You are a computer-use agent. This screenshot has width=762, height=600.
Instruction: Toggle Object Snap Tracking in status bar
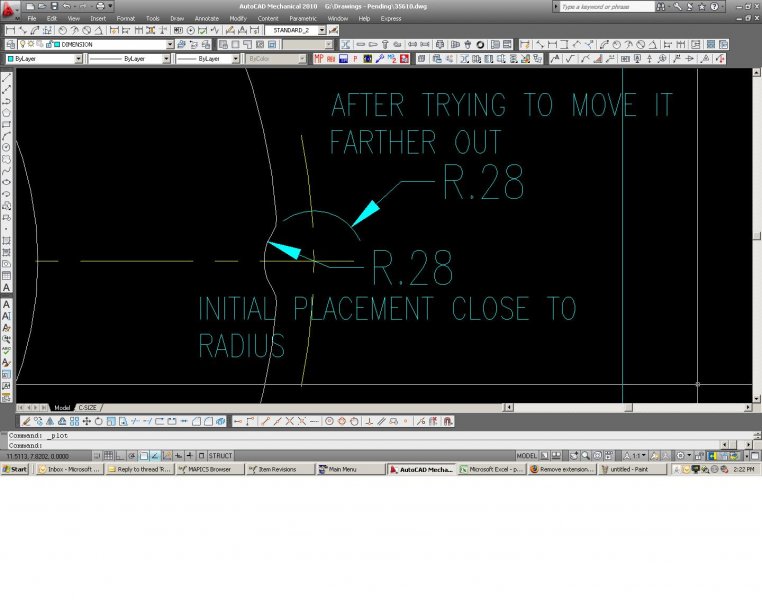tap(155, 456)
